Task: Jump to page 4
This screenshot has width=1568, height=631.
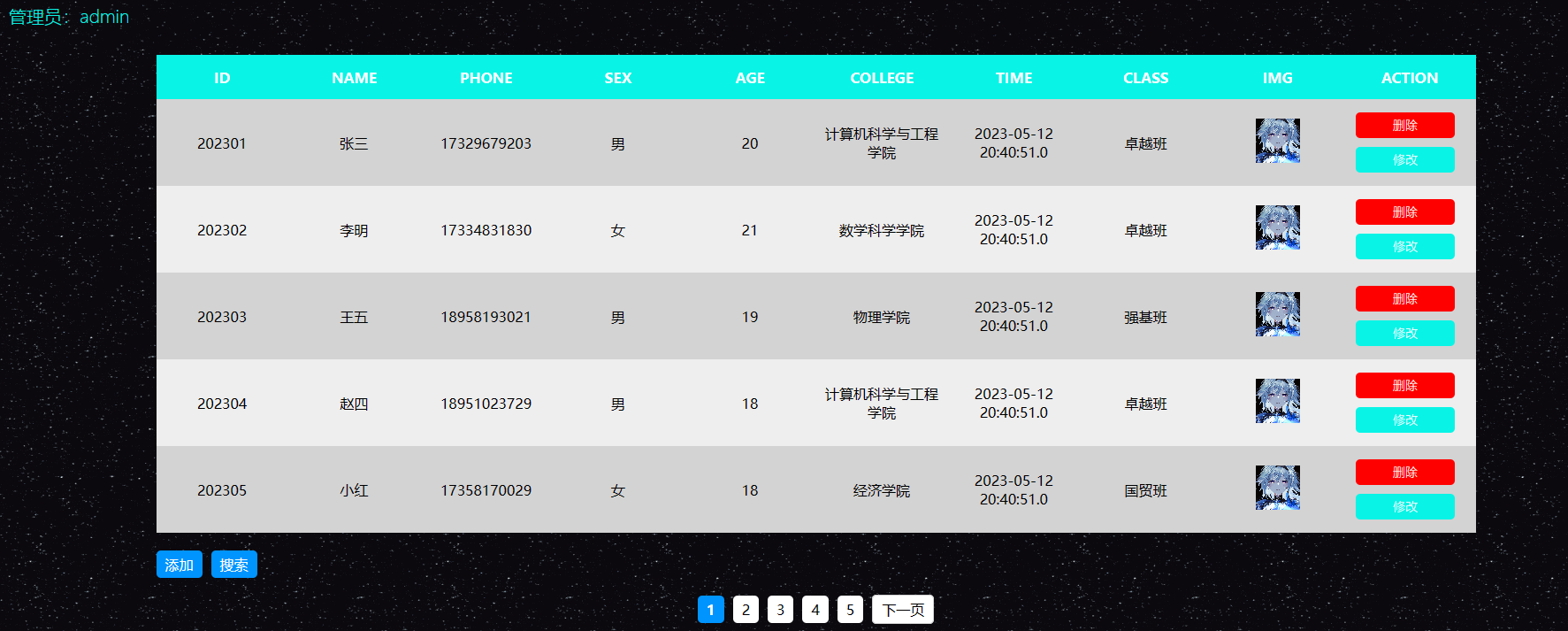Action: point(815,609)
